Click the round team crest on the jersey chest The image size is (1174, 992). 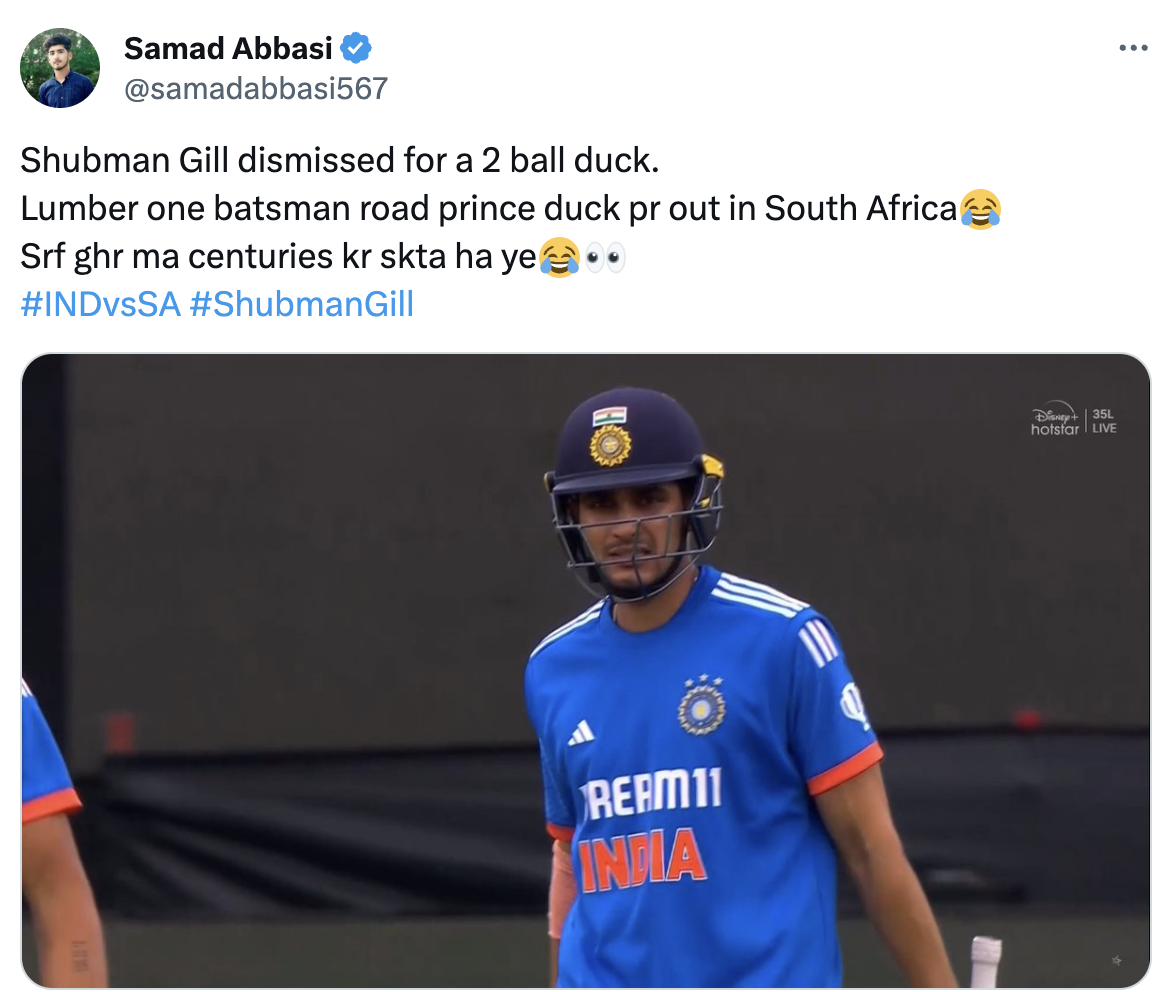[701, 707]
